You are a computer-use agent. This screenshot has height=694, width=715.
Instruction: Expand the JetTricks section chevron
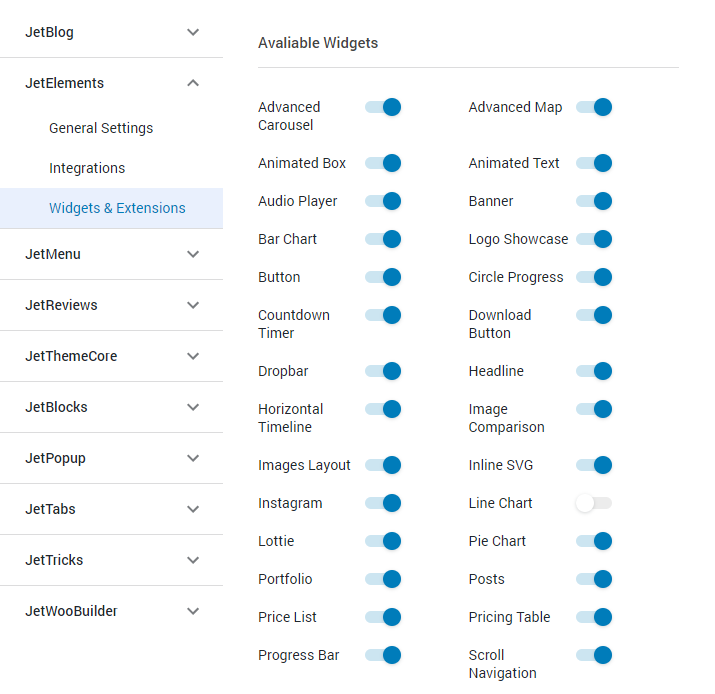coord(193,560)
